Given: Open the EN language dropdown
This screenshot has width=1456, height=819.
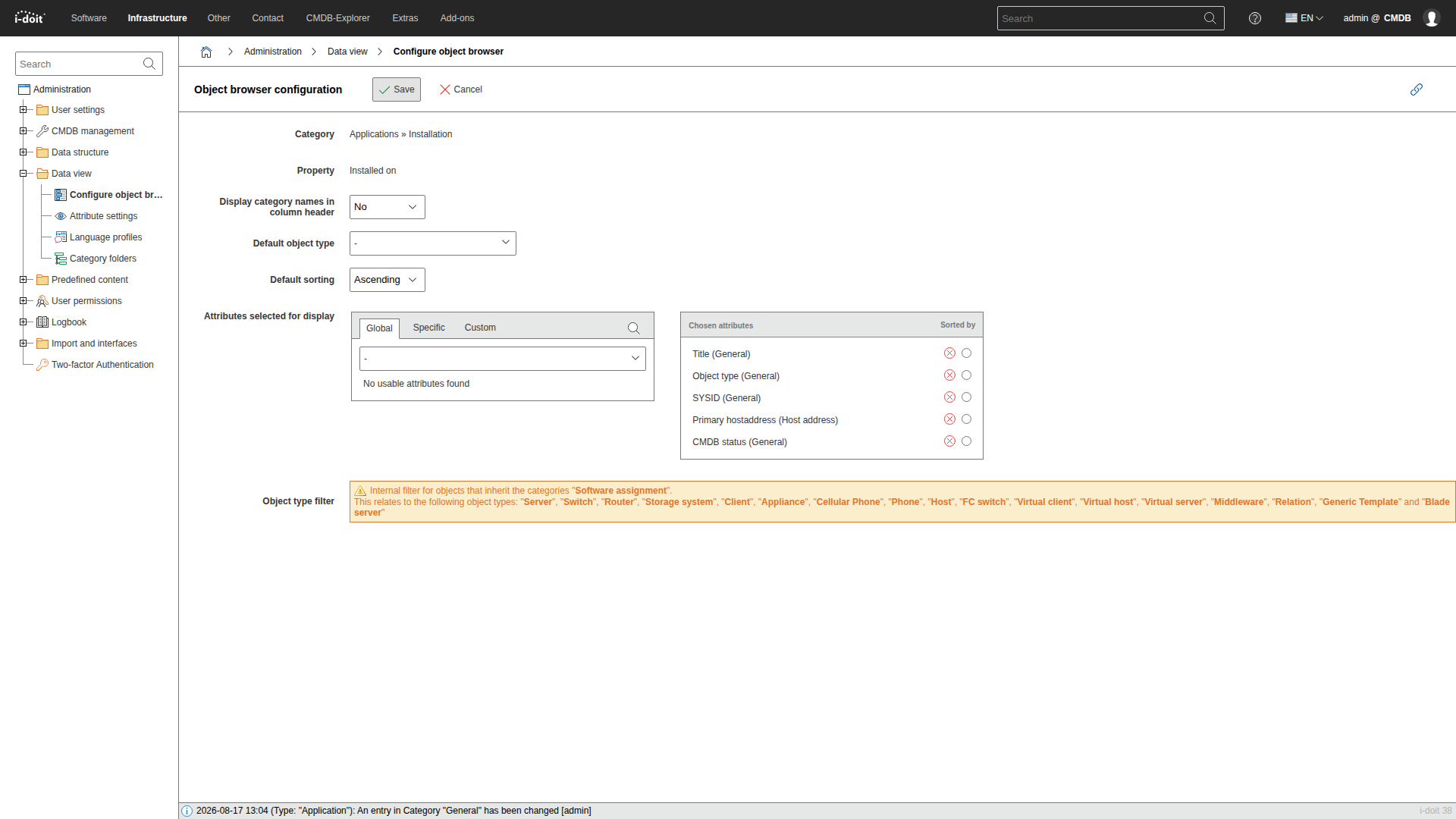Looking at the screenshot, I should 1304,18.
